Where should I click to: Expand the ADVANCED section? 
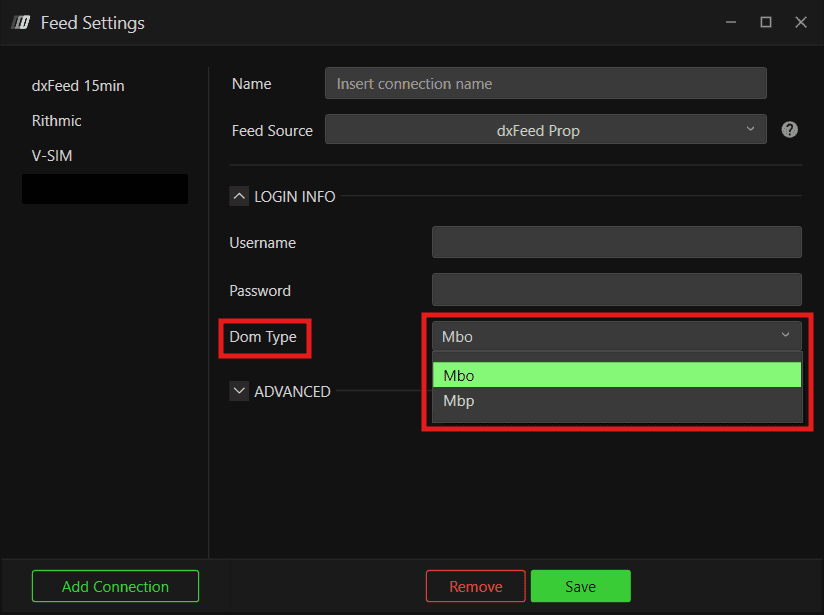(239, 391)
